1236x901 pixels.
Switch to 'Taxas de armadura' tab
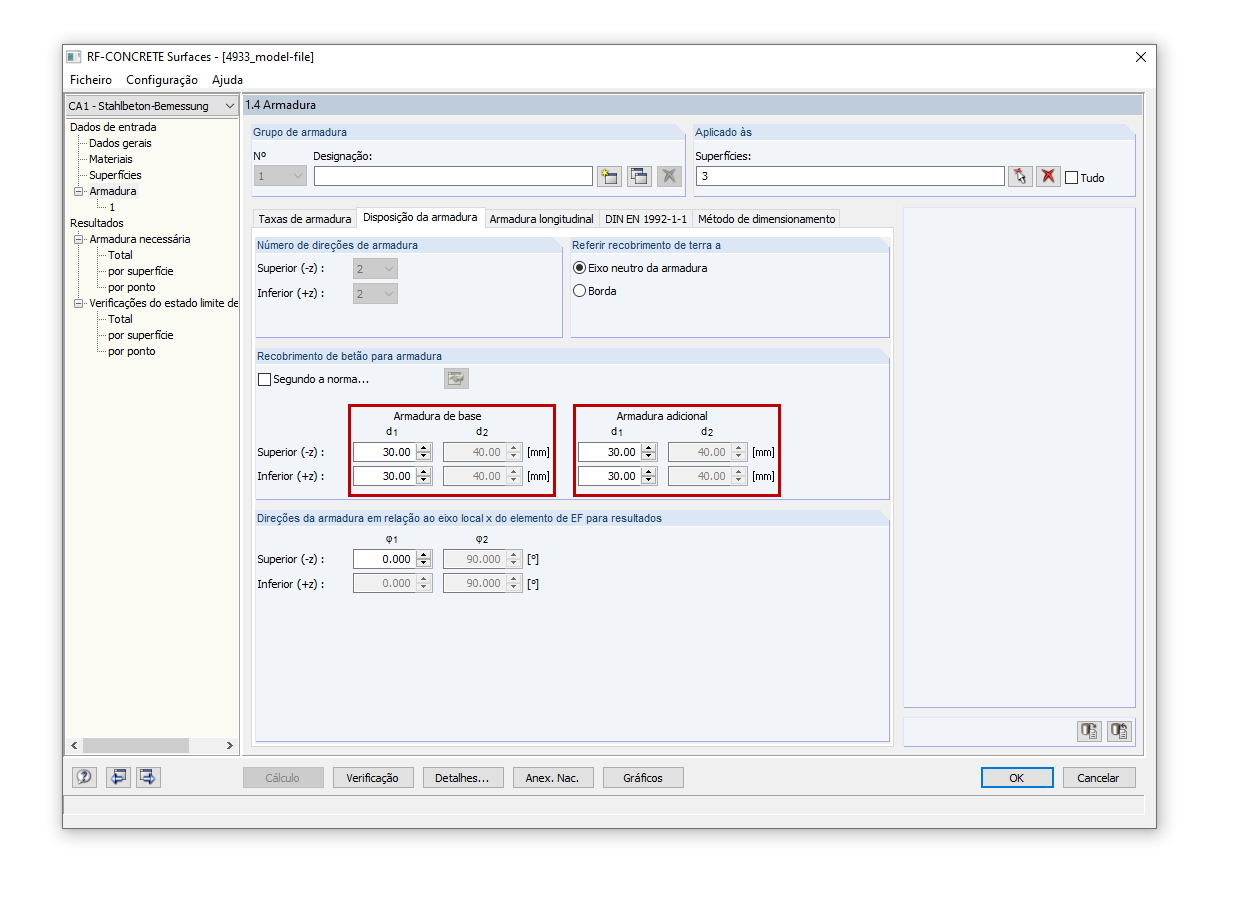pyautogui.click(x=305, y=219)
